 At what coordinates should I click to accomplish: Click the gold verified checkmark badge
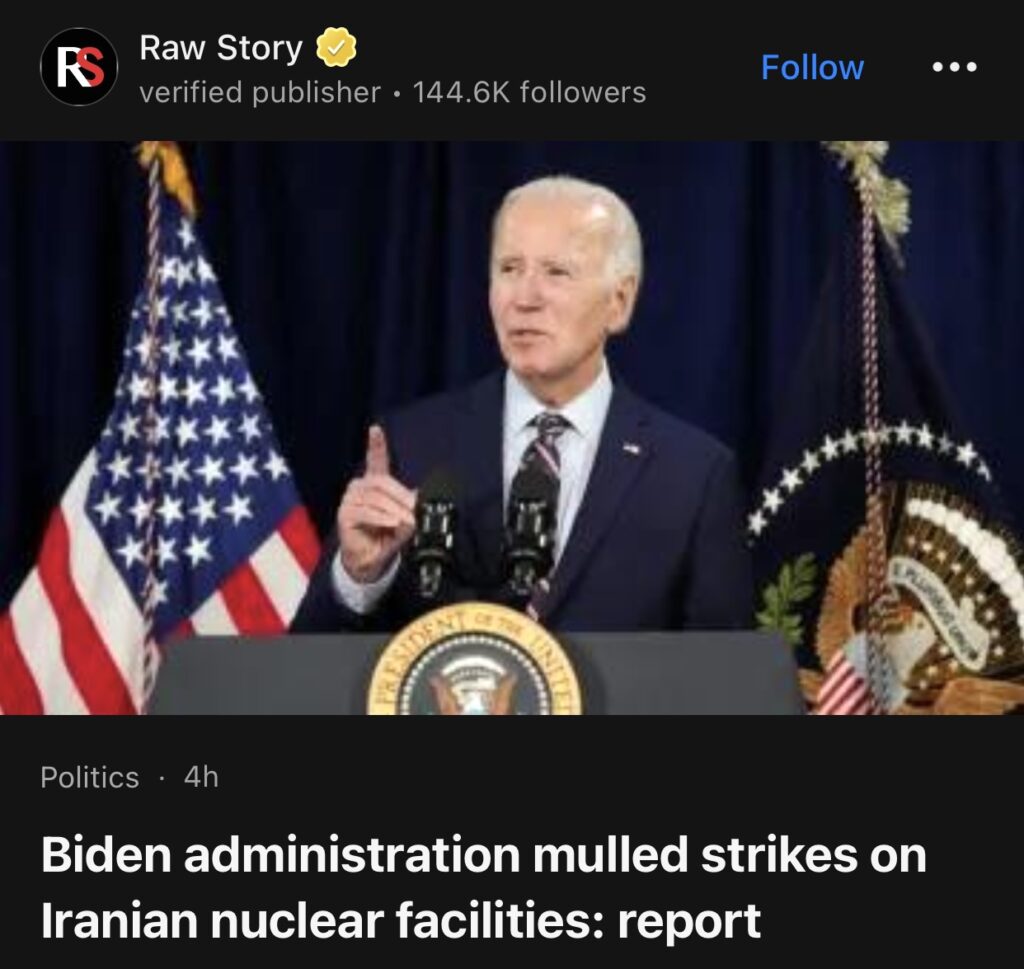tap(336, 47)
